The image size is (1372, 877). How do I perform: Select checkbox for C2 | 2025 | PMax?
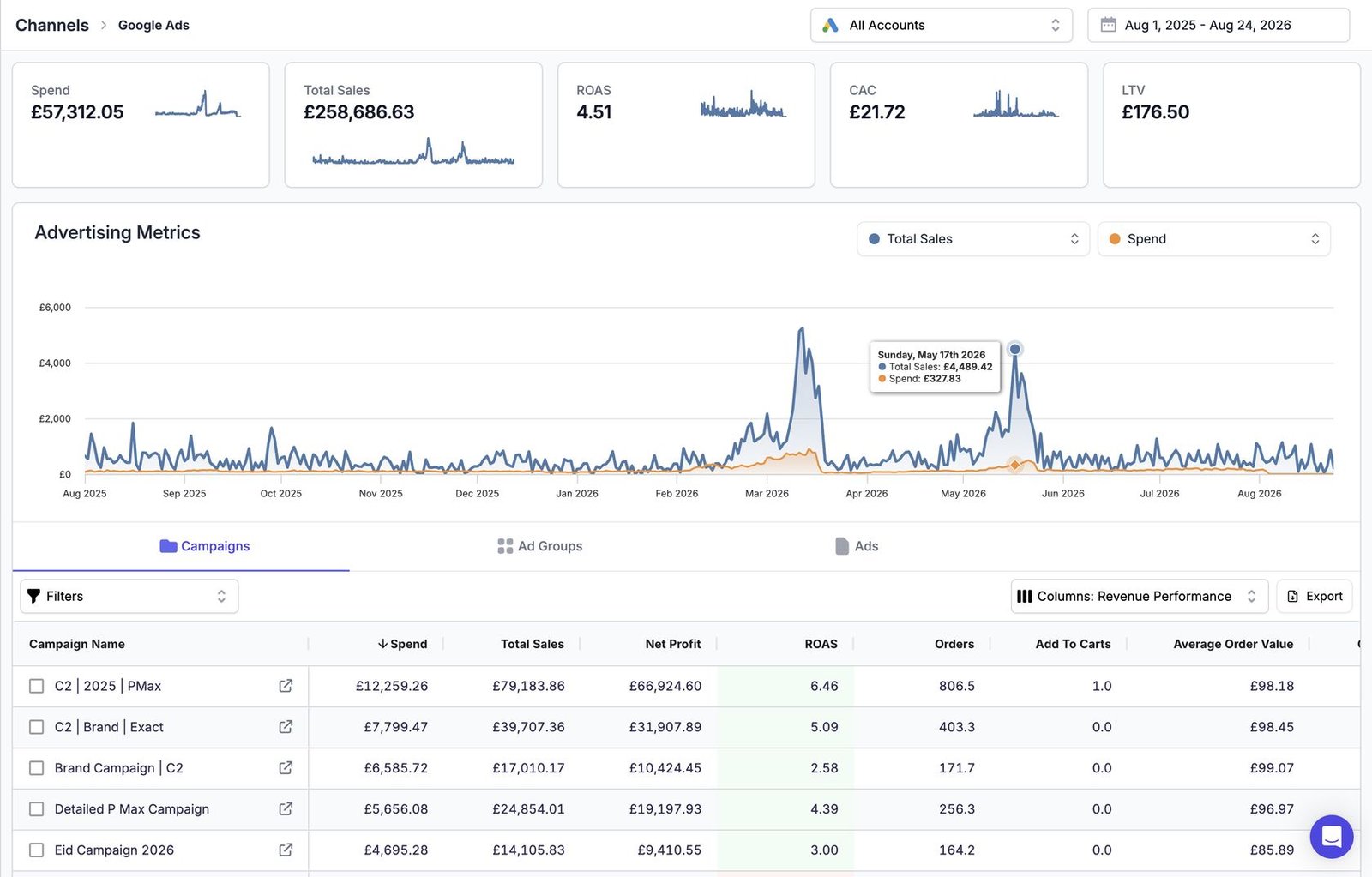[x=36, y=686]
